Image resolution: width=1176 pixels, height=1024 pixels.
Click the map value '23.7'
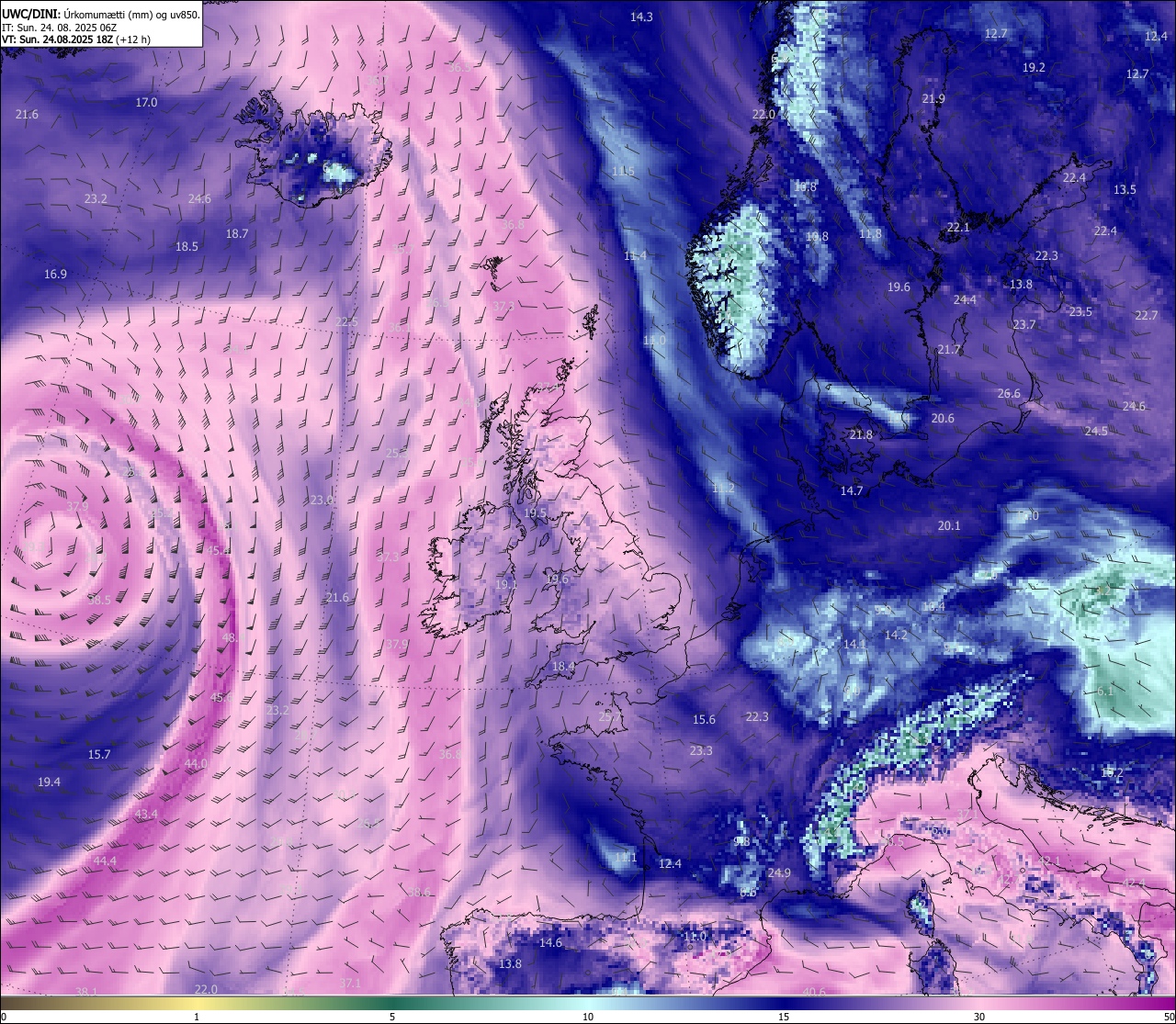click(x=1024, y=325)
